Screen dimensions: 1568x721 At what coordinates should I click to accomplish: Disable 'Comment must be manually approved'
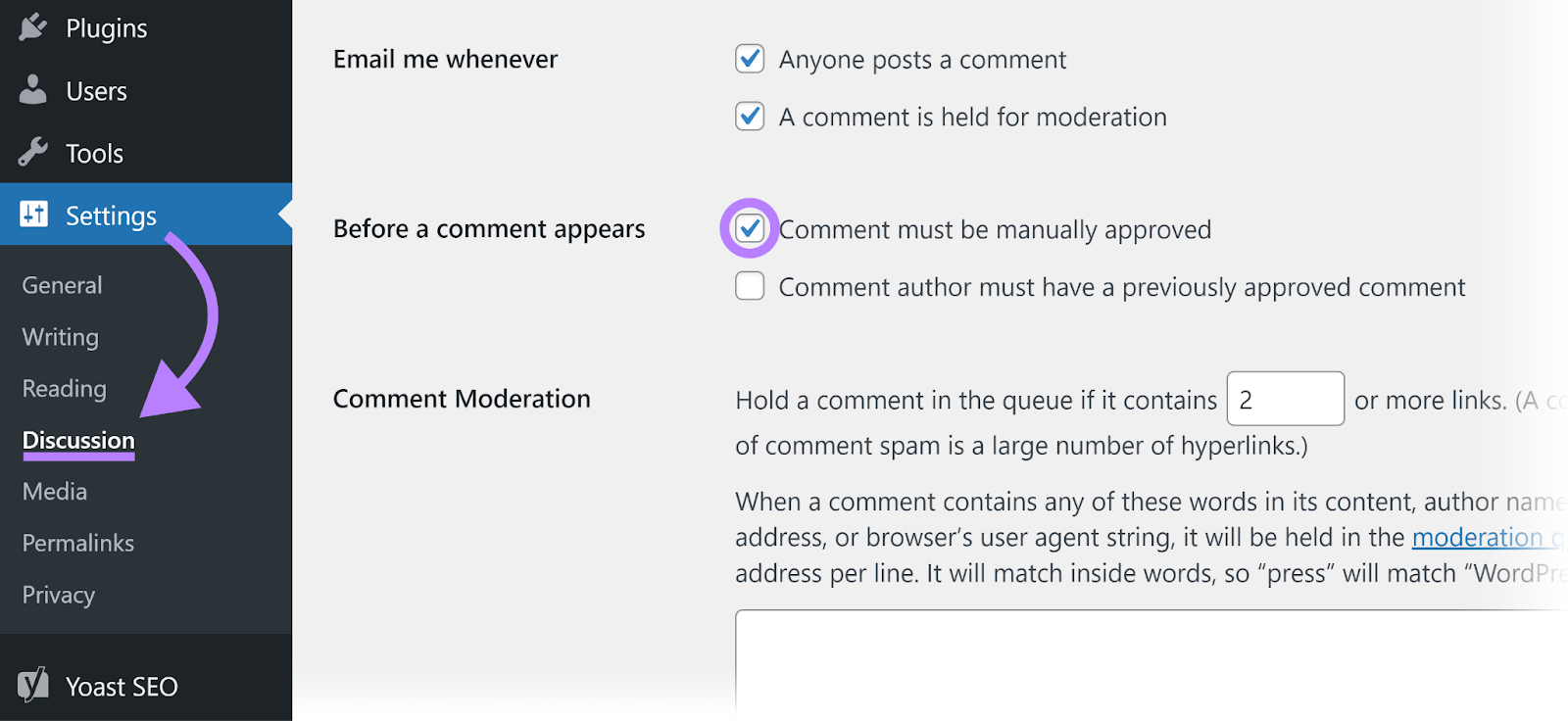tap(749, 228)
